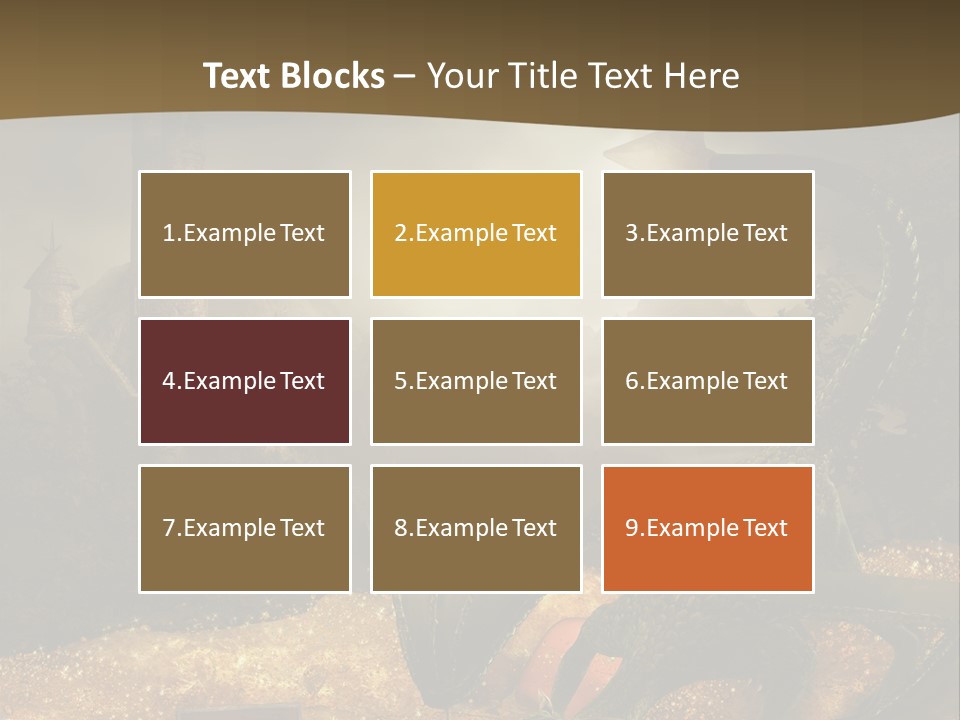This screenshot has width=960, height=720.
Task: Click the orange 9.Example Text block
Action: click(x=707, y=528)
